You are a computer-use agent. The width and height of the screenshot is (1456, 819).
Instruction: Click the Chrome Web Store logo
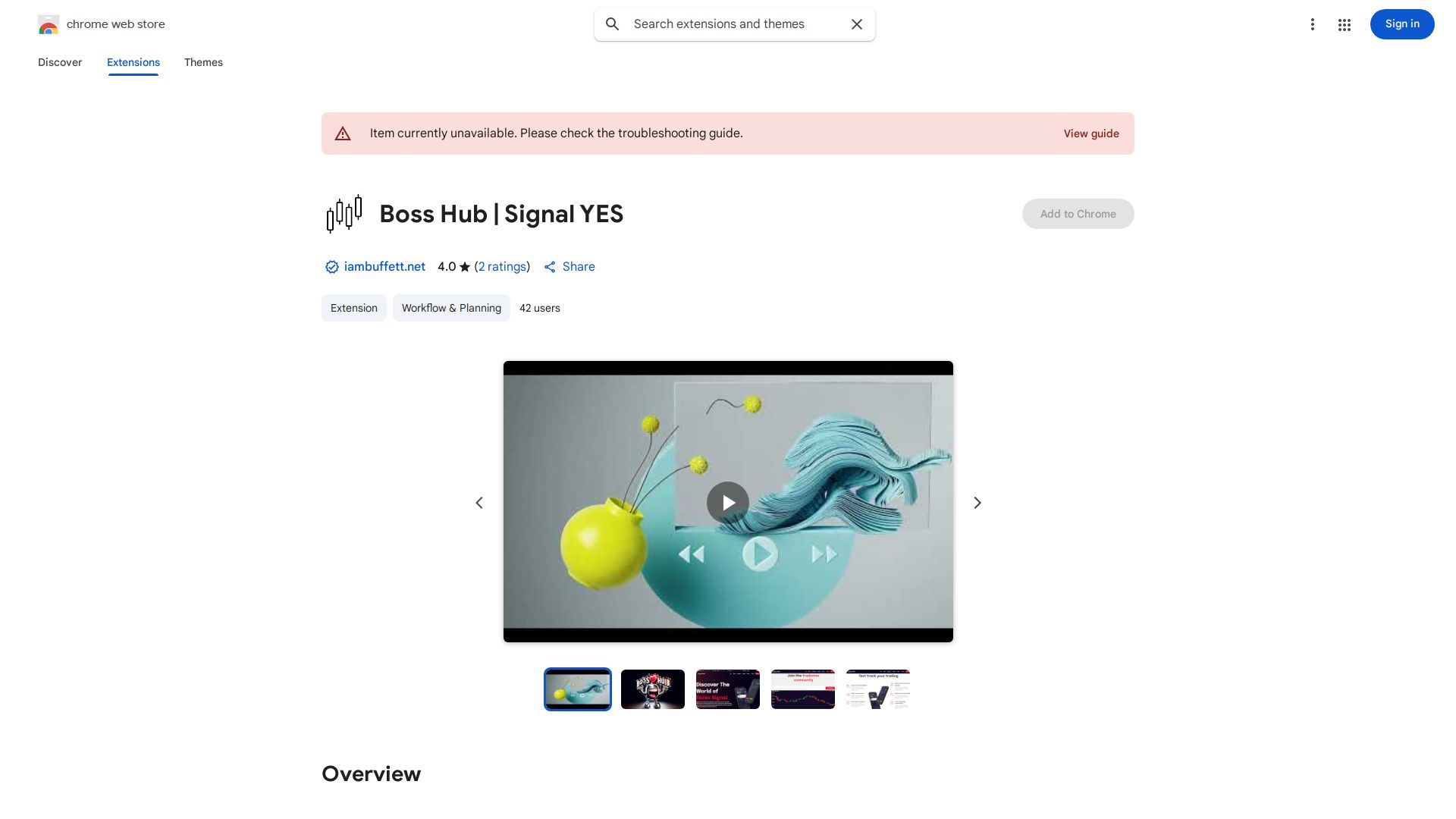point(49,24)
